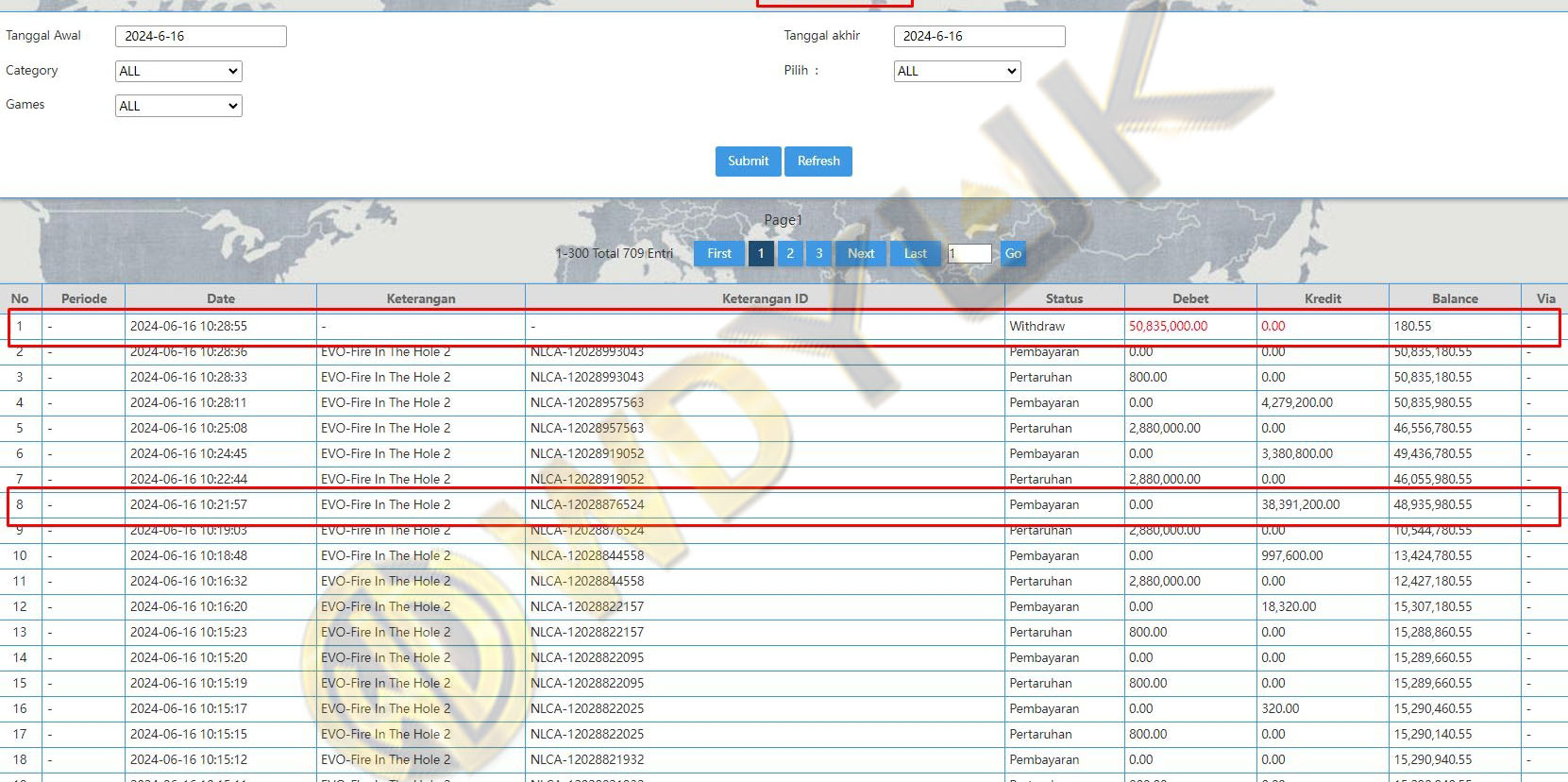Click the Status column header
Viewport: 1568px width, 782px height.
[1064, 298]
